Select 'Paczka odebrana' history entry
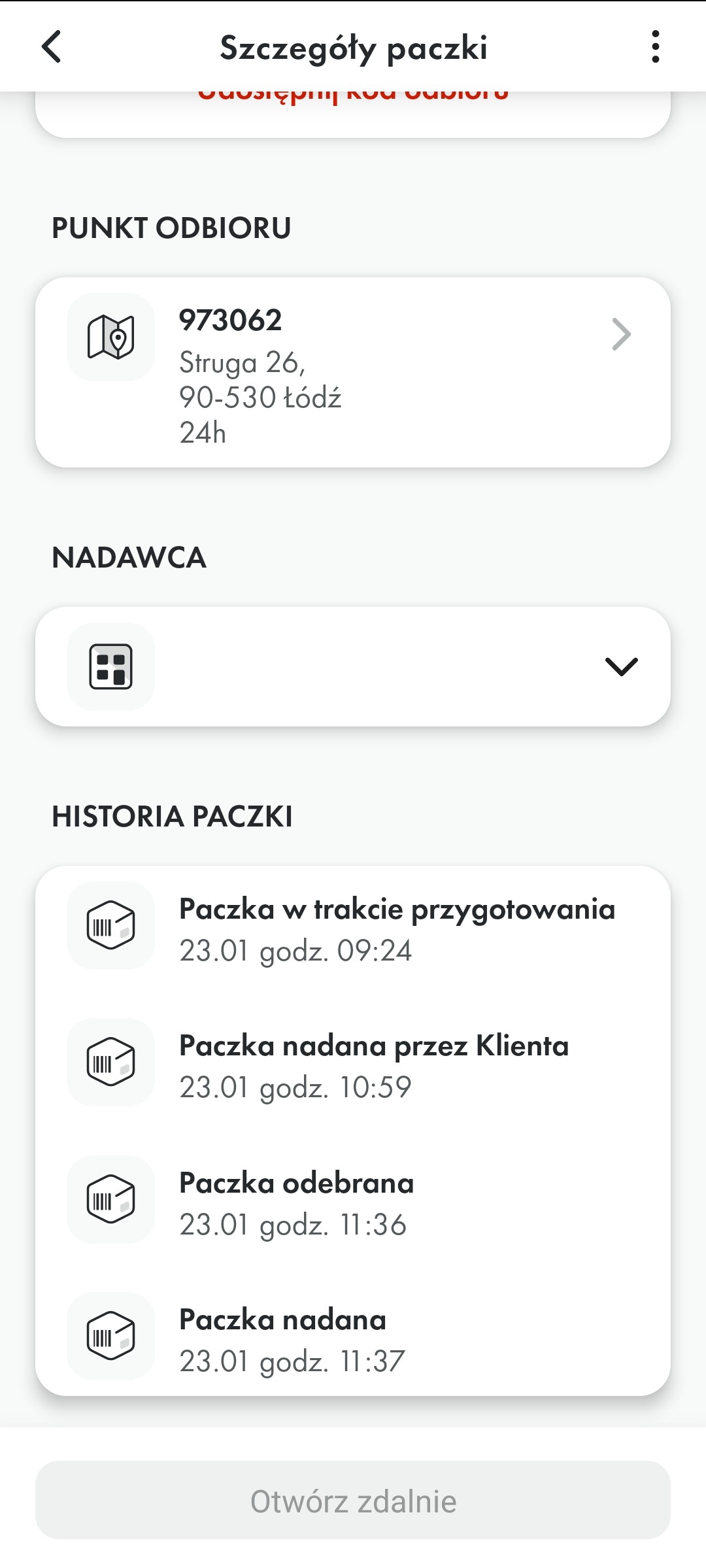The width and height of the screenshot is (706, 1568). pyautogui.click(x=353, y=1203)
